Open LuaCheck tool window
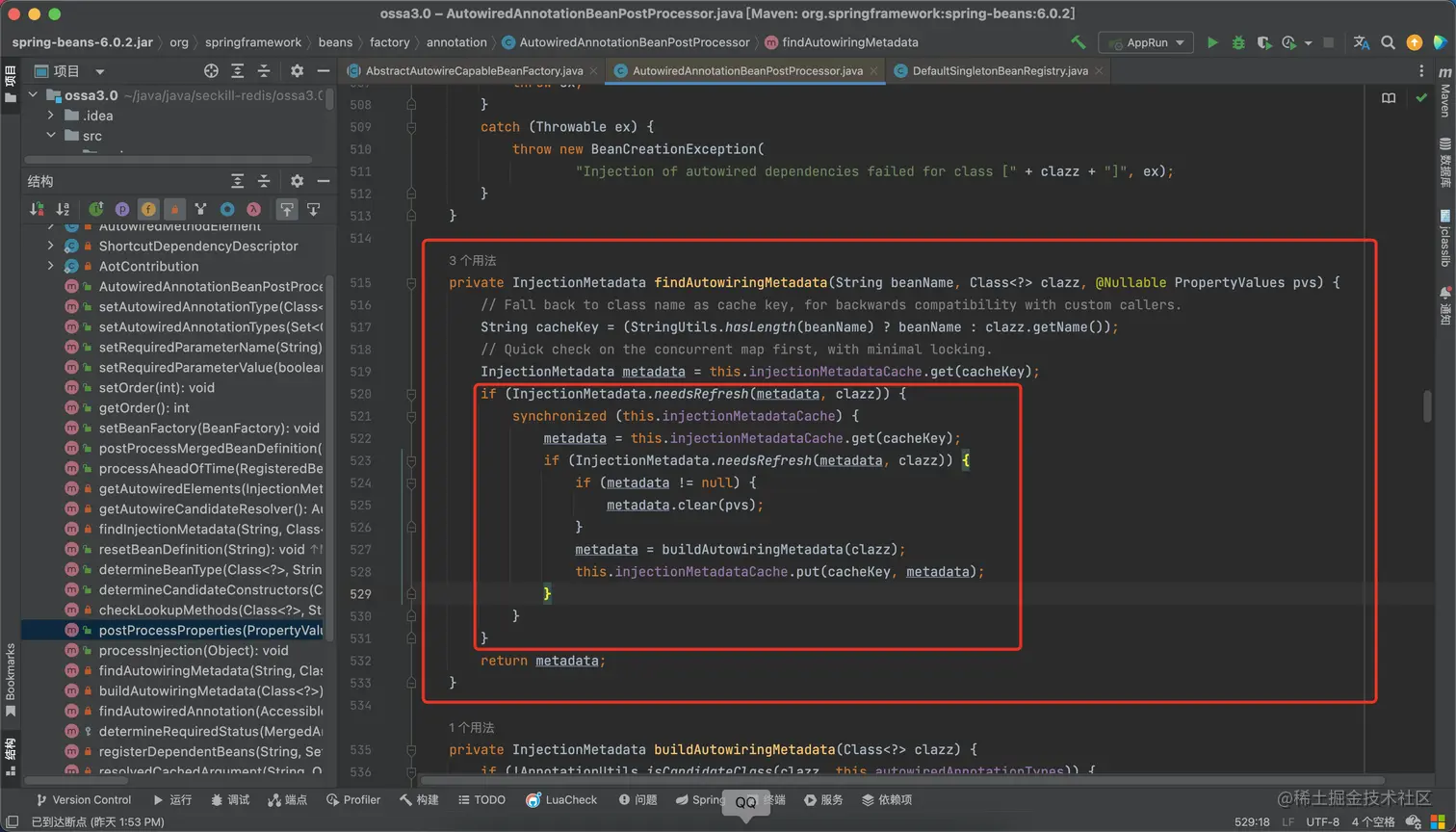The width and height of the screenshot is (1456, 832). pyautogui.click(x=561, y=800)
